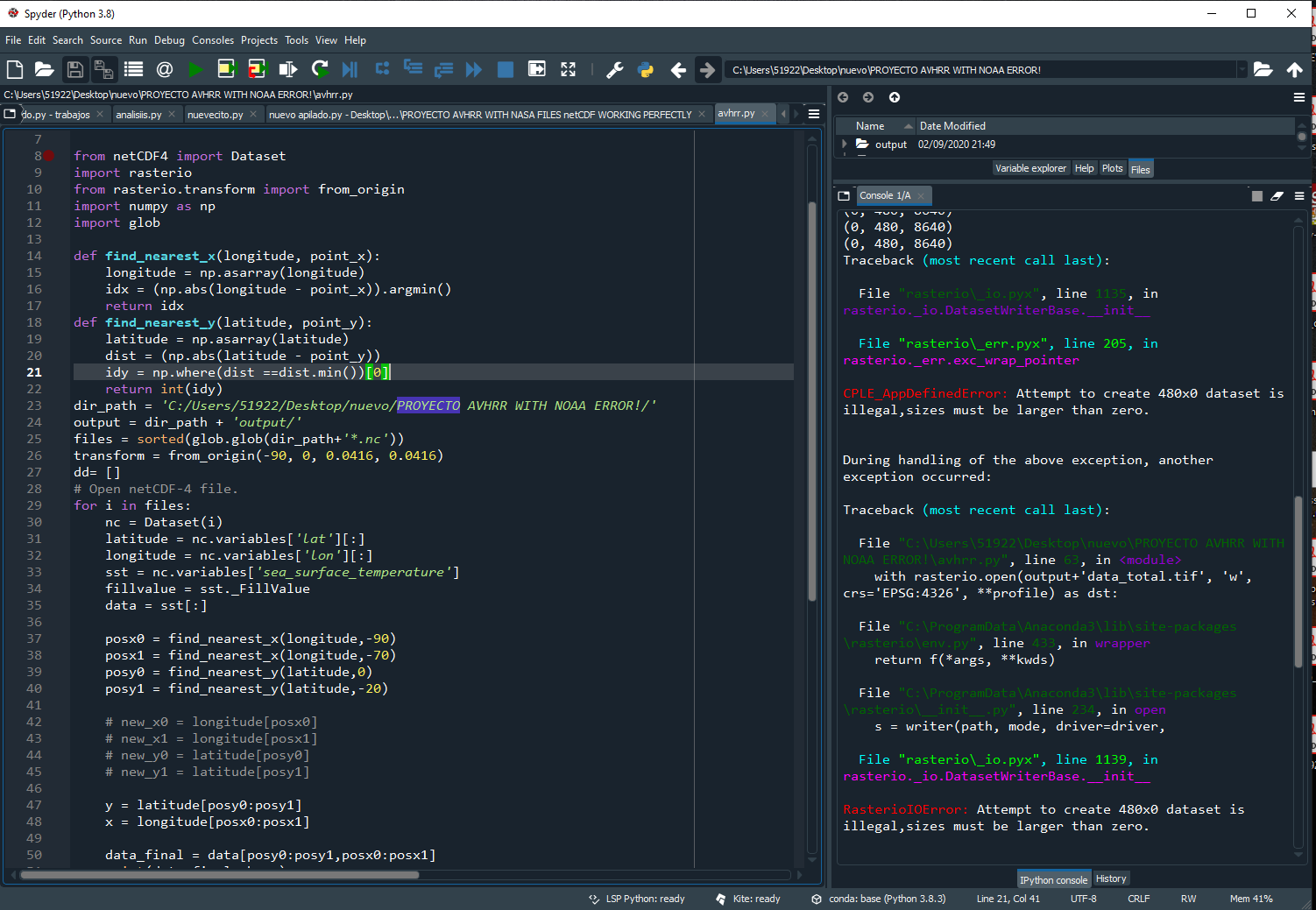Close the avhrr.py tab
This screenshot has height=910, width=1316.
[x=765, y=114]
